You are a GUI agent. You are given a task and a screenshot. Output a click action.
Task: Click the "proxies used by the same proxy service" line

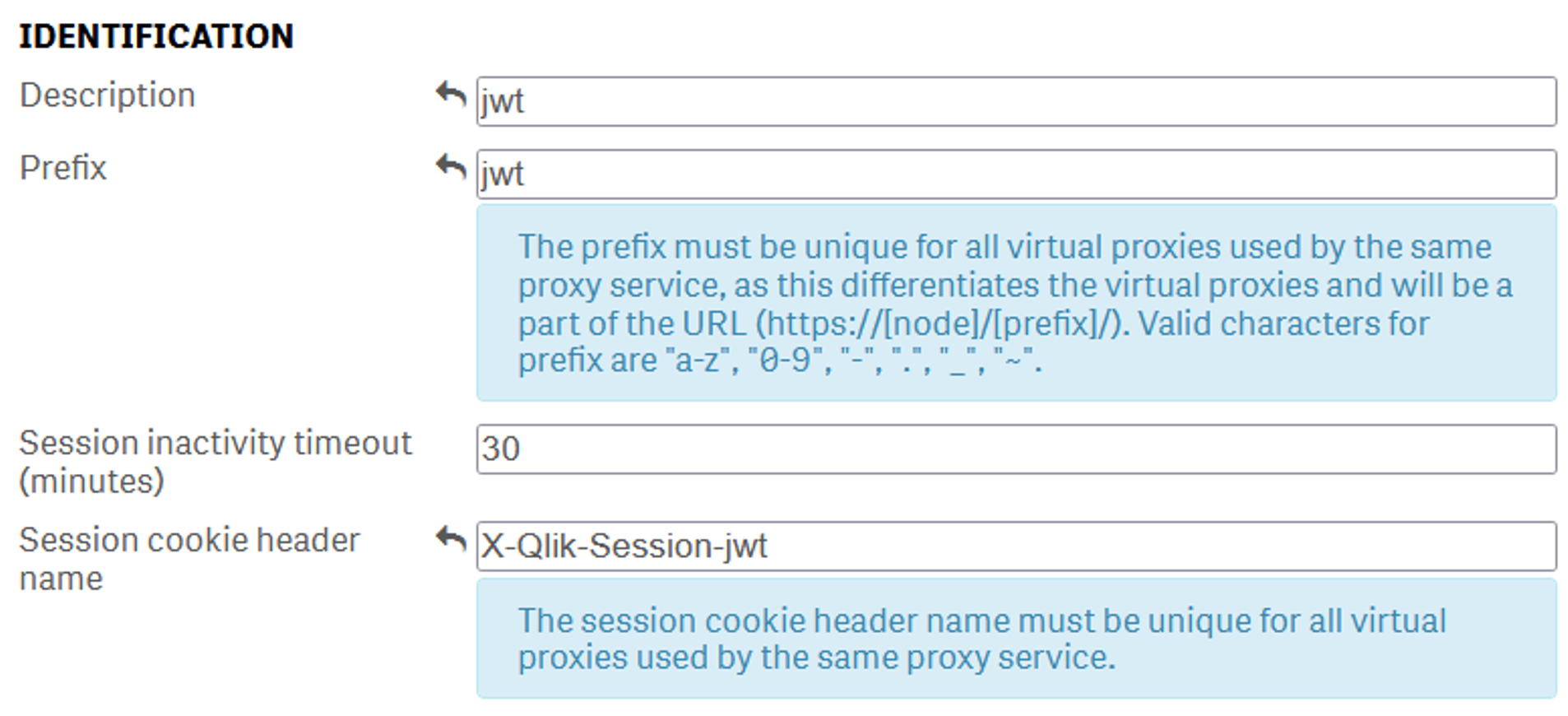tap(816, 658)
